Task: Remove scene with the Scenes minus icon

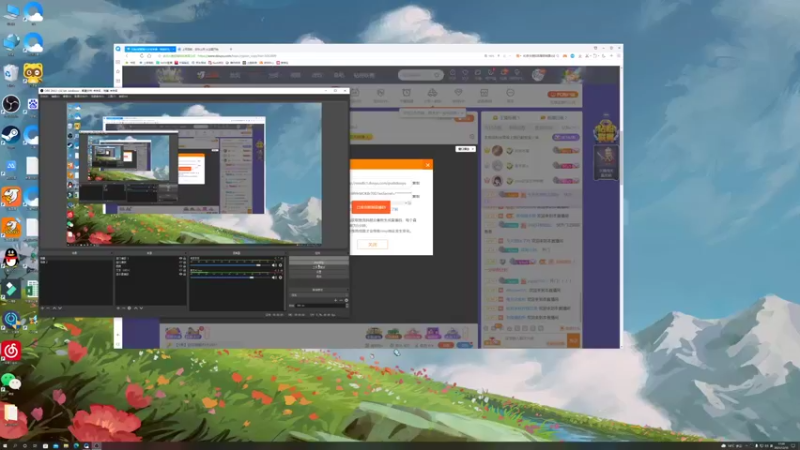Action: coord(48,308)
